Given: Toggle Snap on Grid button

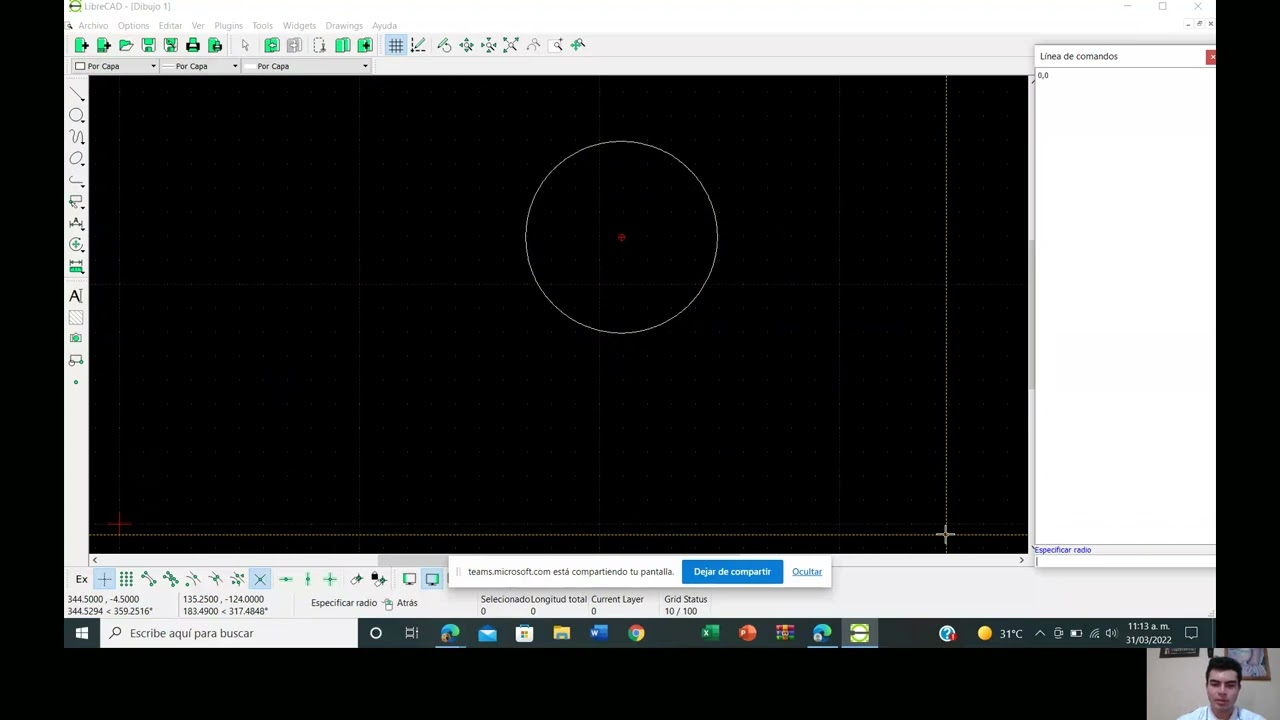Looking at the screenshot, I should click(x=127, y=579).
